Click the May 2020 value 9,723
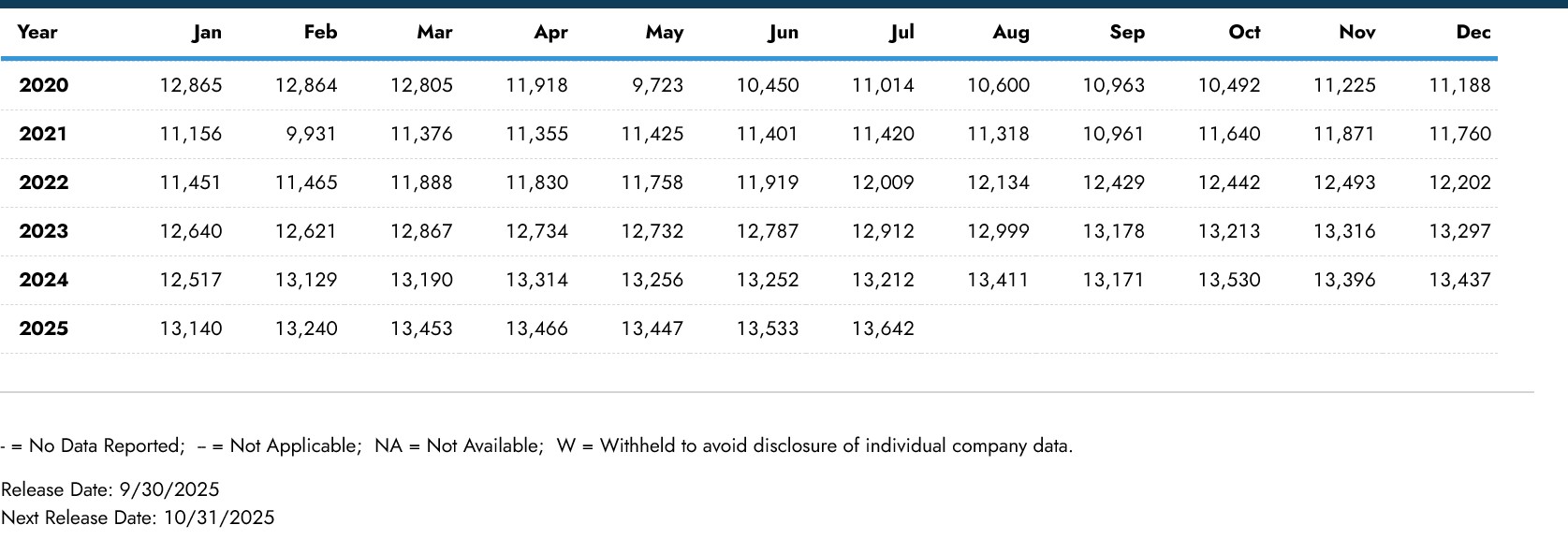The width and height of the screenshot is (1568, 554). pyautogui.click(x=657, y=85)
